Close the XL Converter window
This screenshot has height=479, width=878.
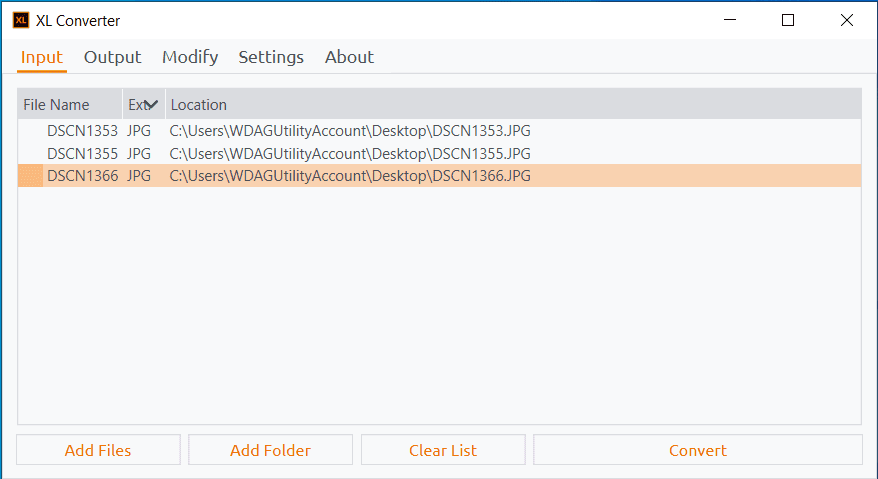(x=847, y=20)
